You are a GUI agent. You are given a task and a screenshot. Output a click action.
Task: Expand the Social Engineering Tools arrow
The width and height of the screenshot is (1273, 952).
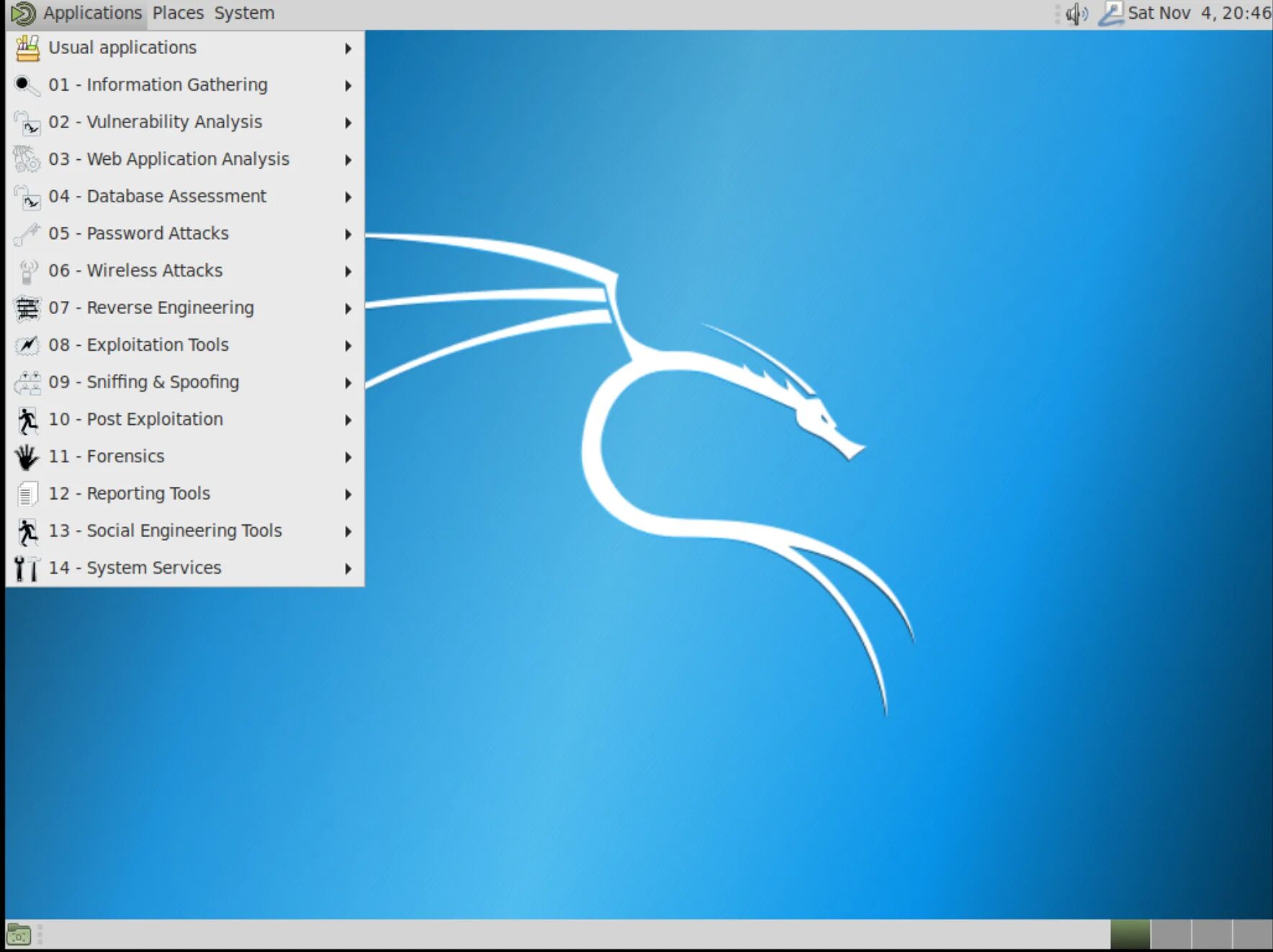[348, 531]
